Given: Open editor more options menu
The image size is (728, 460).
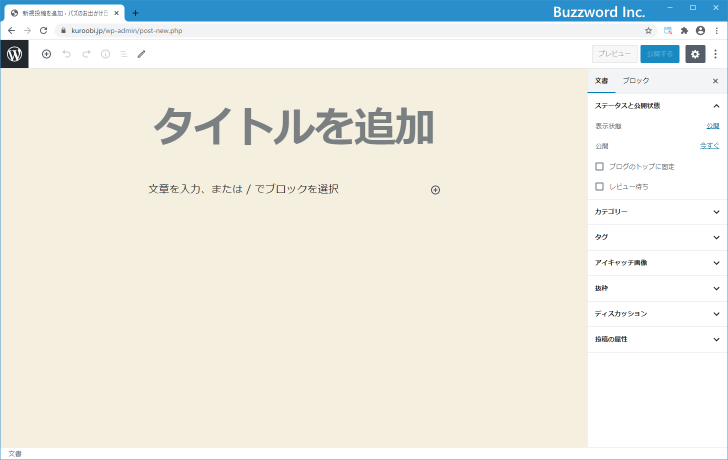Looking at the screenshot, I should 715,54.
